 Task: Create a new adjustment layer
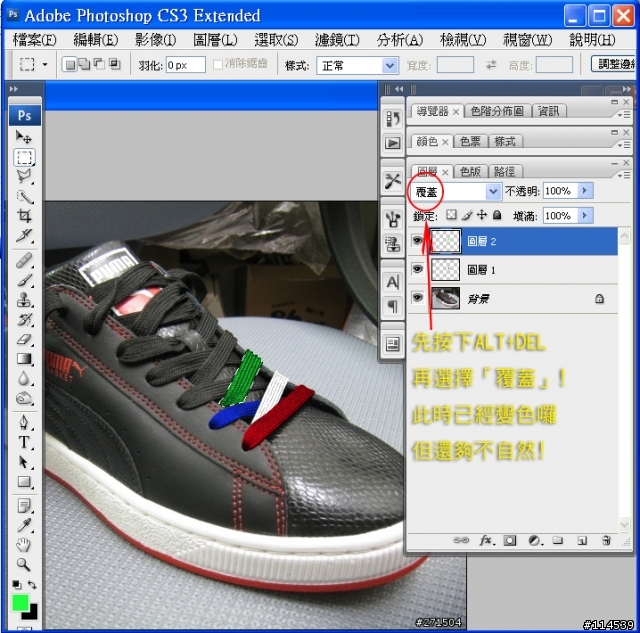point(534,541)
